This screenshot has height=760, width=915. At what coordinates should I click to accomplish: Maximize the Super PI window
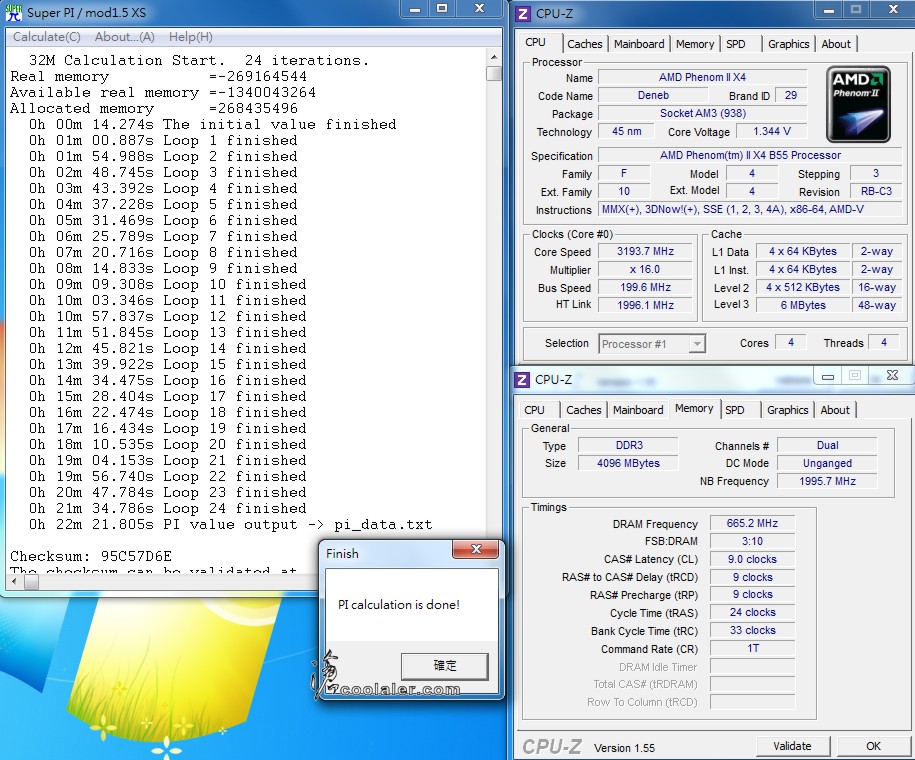pos(442,8)
